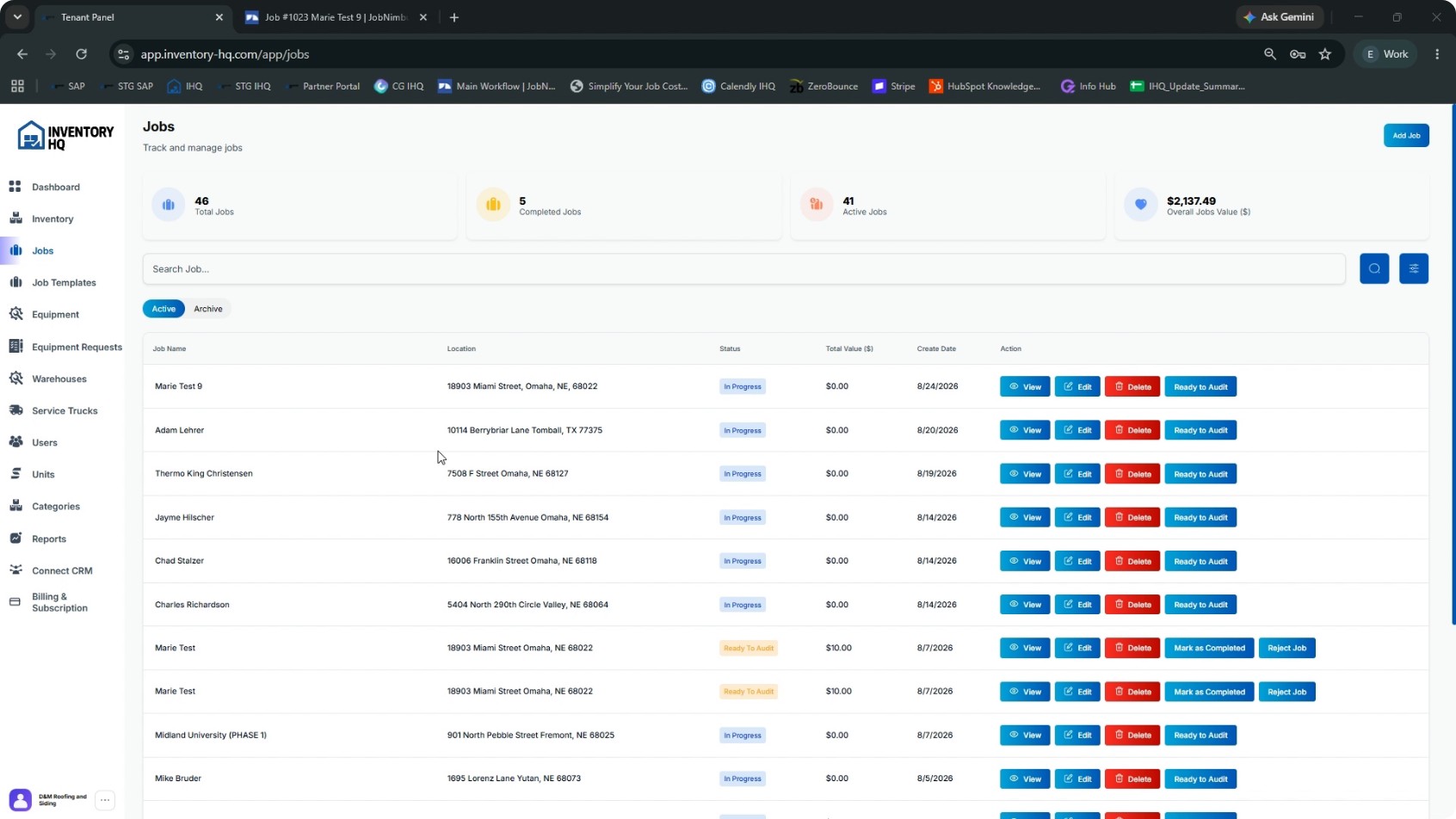Navigate to Service Trucks
Viewport: 1456px width, 819px height.
point(65,410)
